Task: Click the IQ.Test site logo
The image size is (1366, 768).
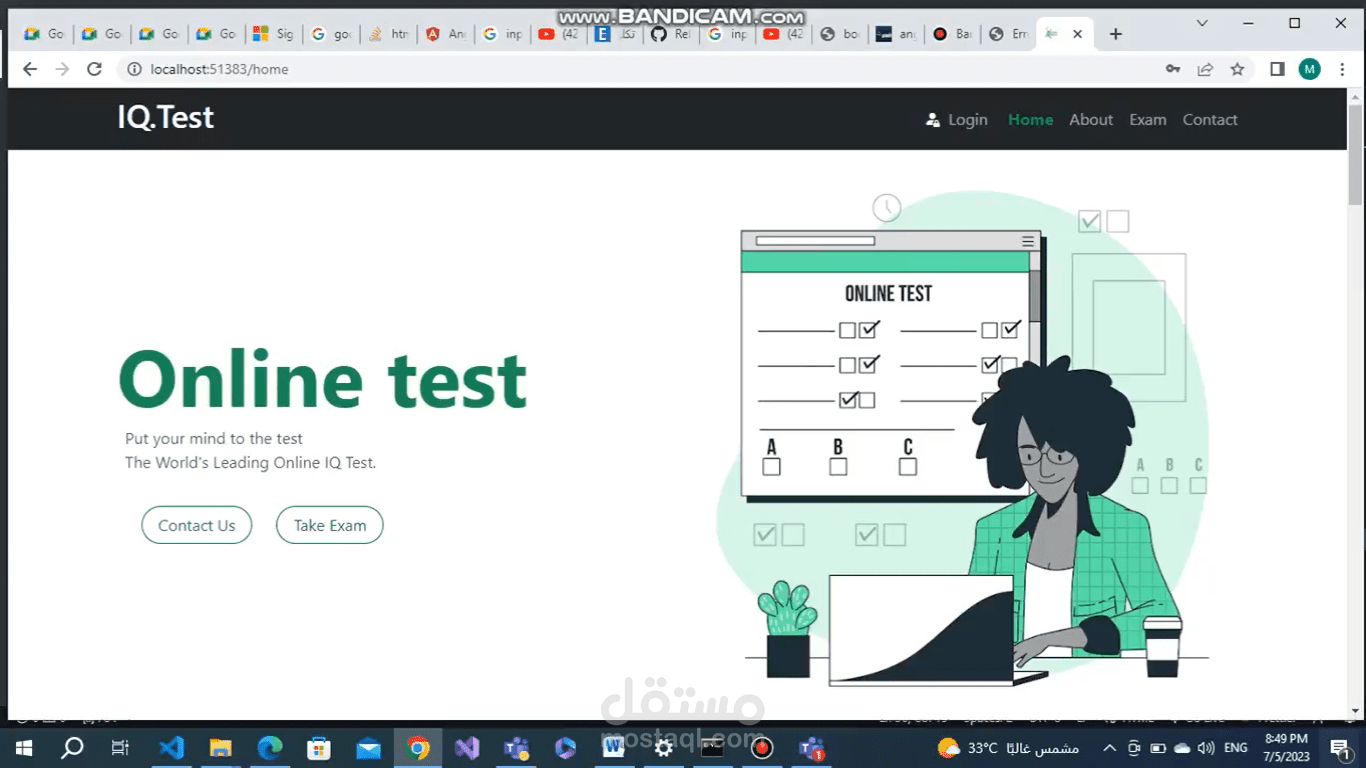Action: 166,118
